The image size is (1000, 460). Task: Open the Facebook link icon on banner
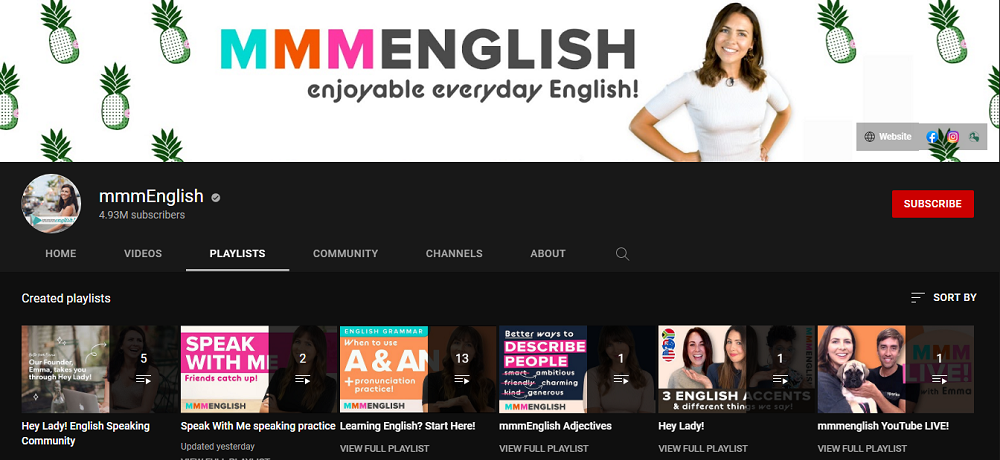(932, 137)
